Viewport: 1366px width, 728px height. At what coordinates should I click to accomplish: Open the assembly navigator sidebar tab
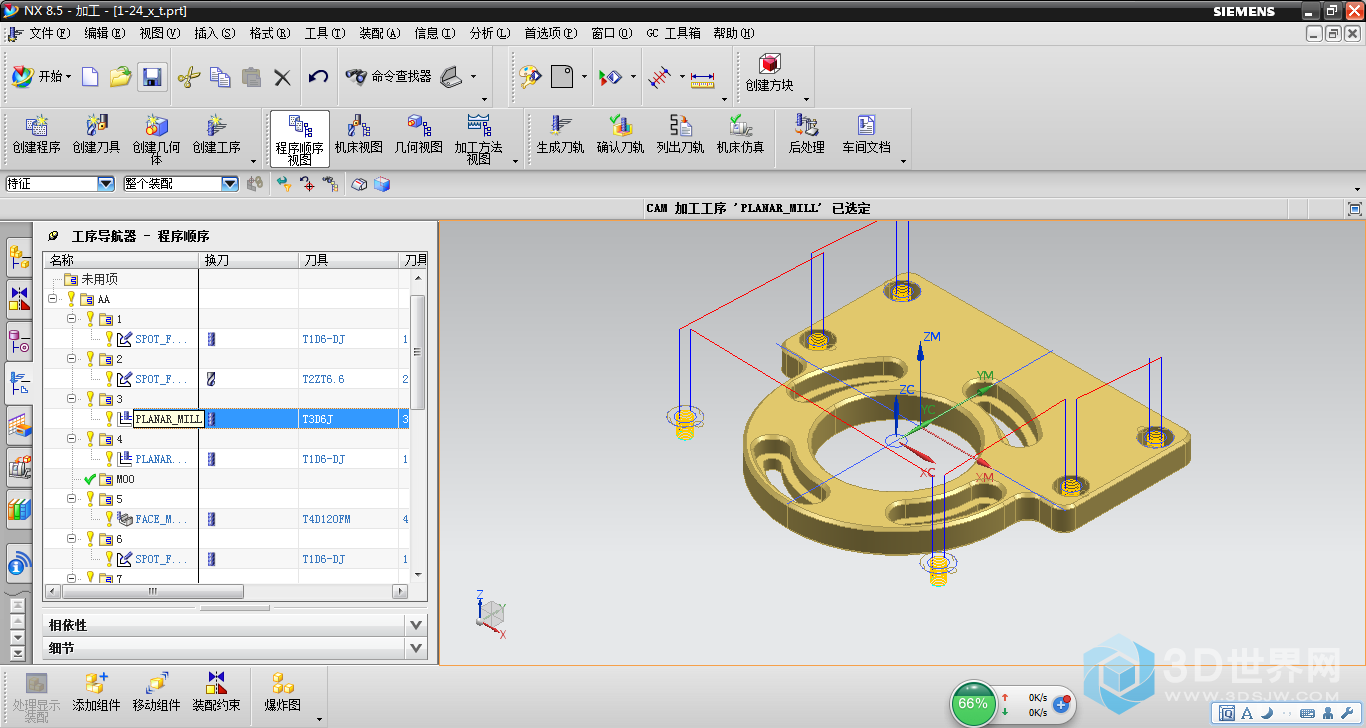(x=19, y=256)
